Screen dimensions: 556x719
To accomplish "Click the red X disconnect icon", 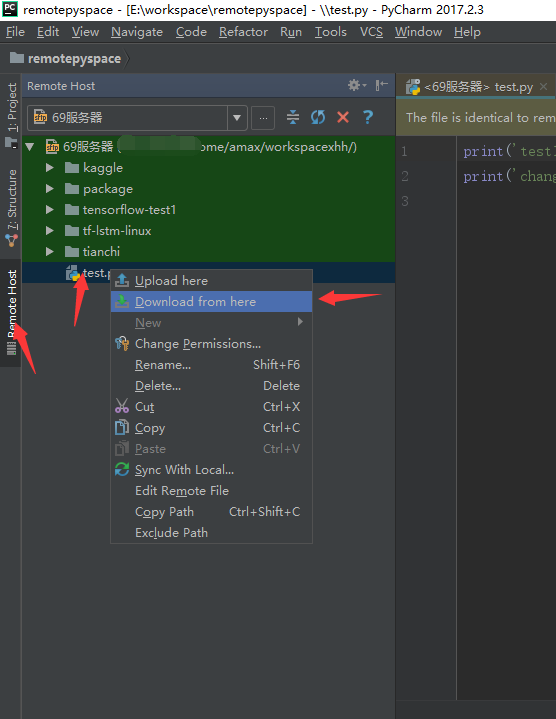I will [x=343, y=117].
